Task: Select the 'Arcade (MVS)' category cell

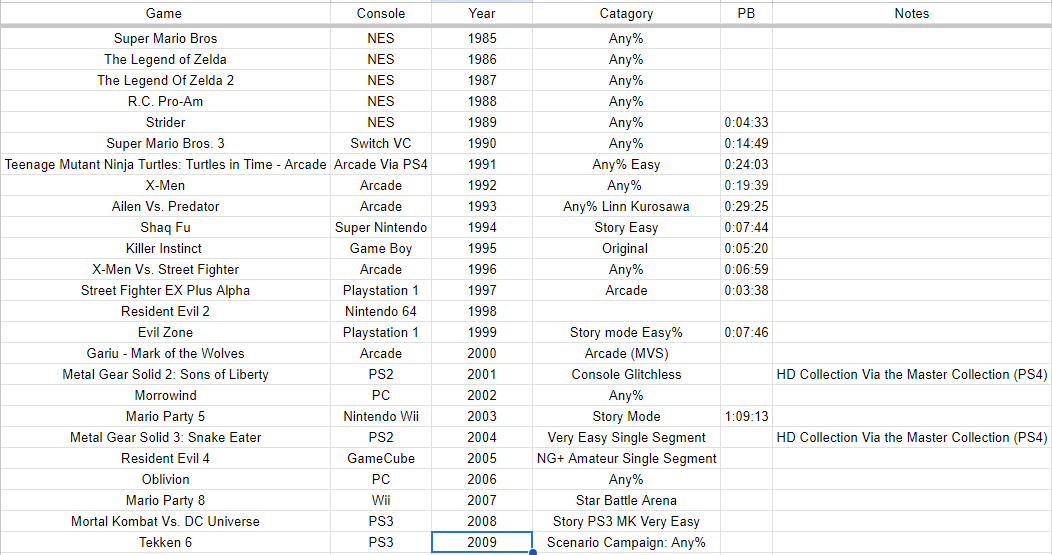Action: click(x=626, y=354)
